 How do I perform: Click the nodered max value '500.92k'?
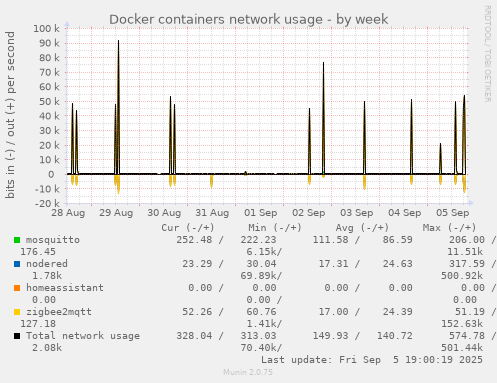click(x=462, y=276)
